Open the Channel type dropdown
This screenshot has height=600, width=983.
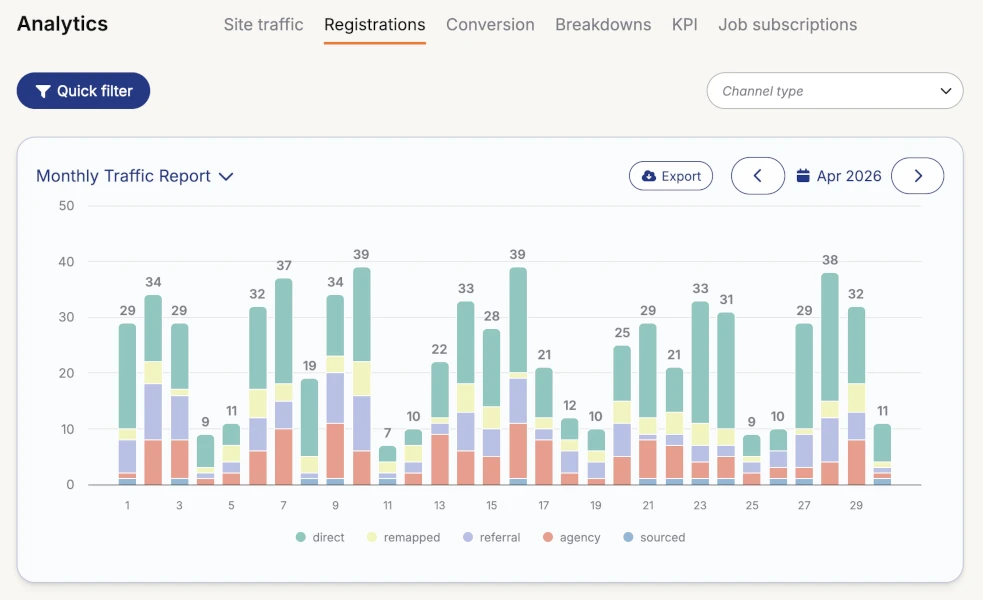point(834,91)
